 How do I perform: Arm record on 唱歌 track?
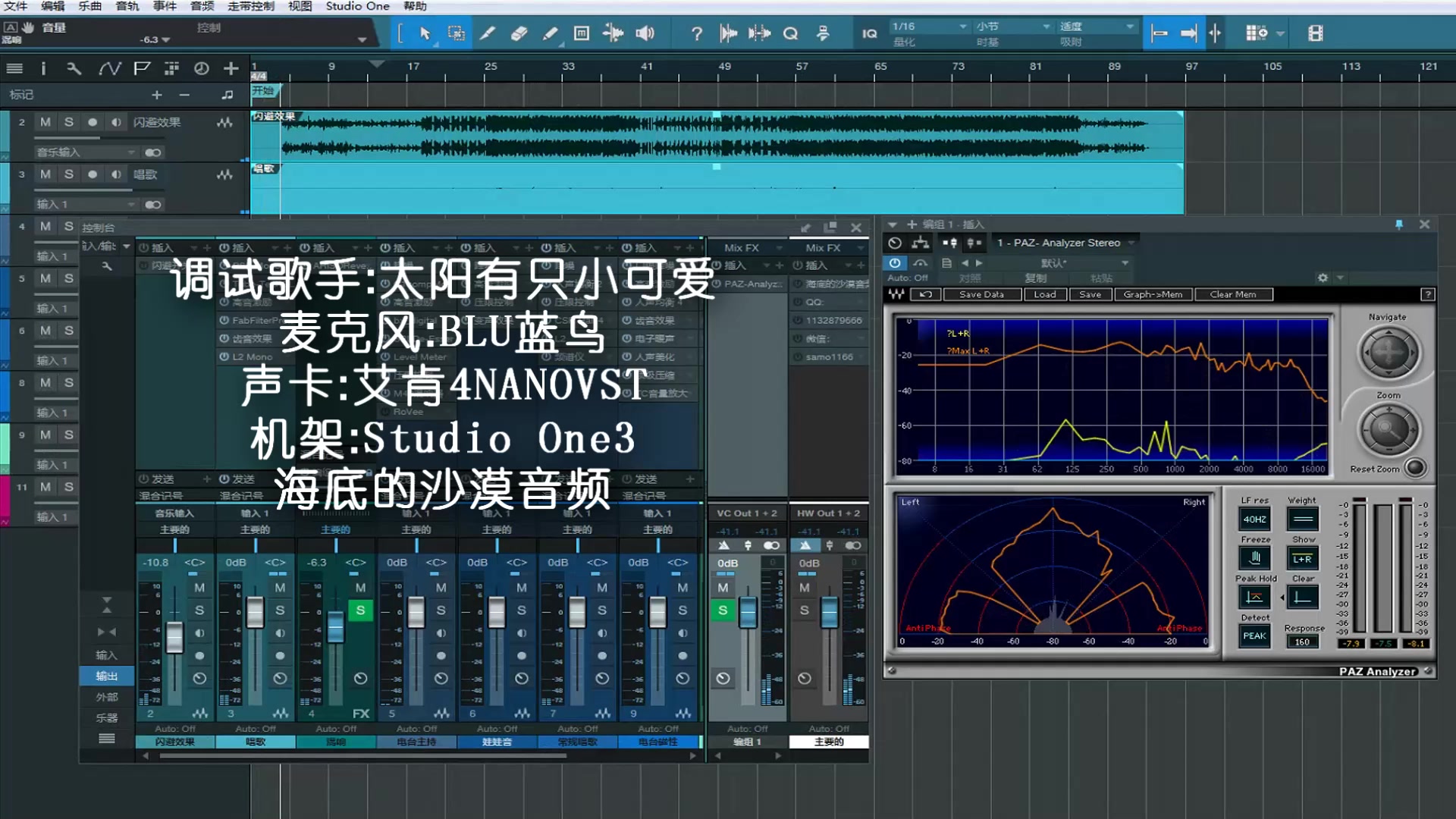pos(93,174)
